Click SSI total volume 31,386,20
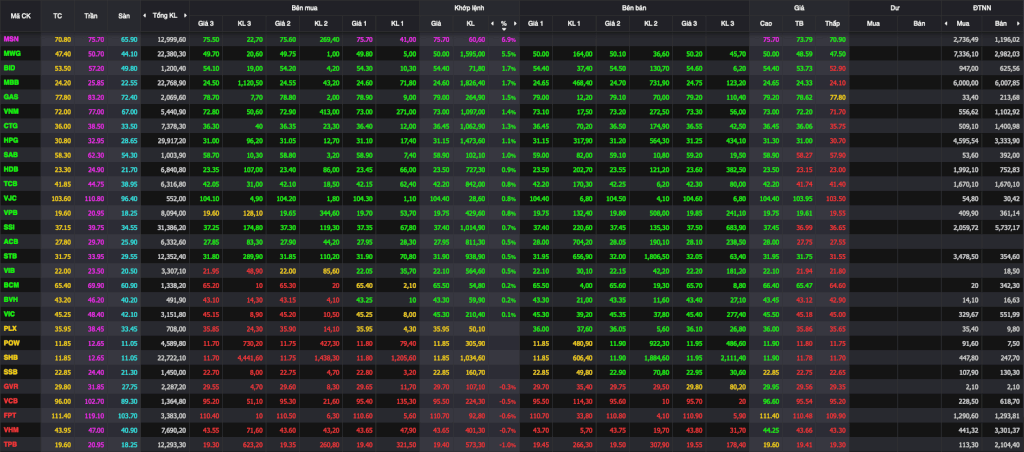Screen dimensions: 1024x452 click(172, 227)
